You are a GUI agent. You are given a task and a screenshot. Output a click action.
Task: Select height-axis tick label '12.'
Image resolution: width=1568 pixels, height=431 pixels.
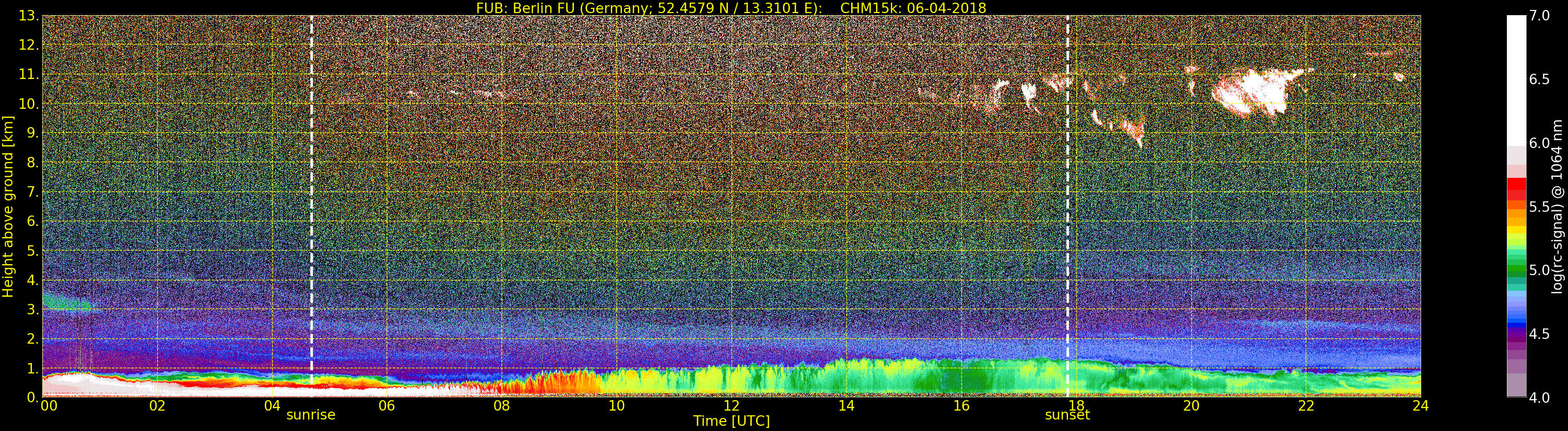coord(29,45)
